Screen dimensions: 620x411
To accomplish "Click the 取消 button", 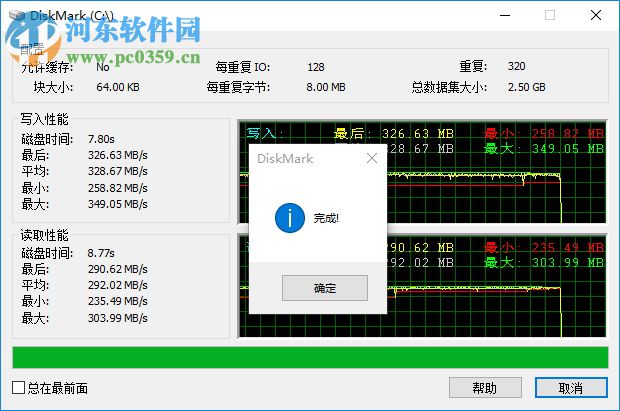I will [x=571, y=388].
